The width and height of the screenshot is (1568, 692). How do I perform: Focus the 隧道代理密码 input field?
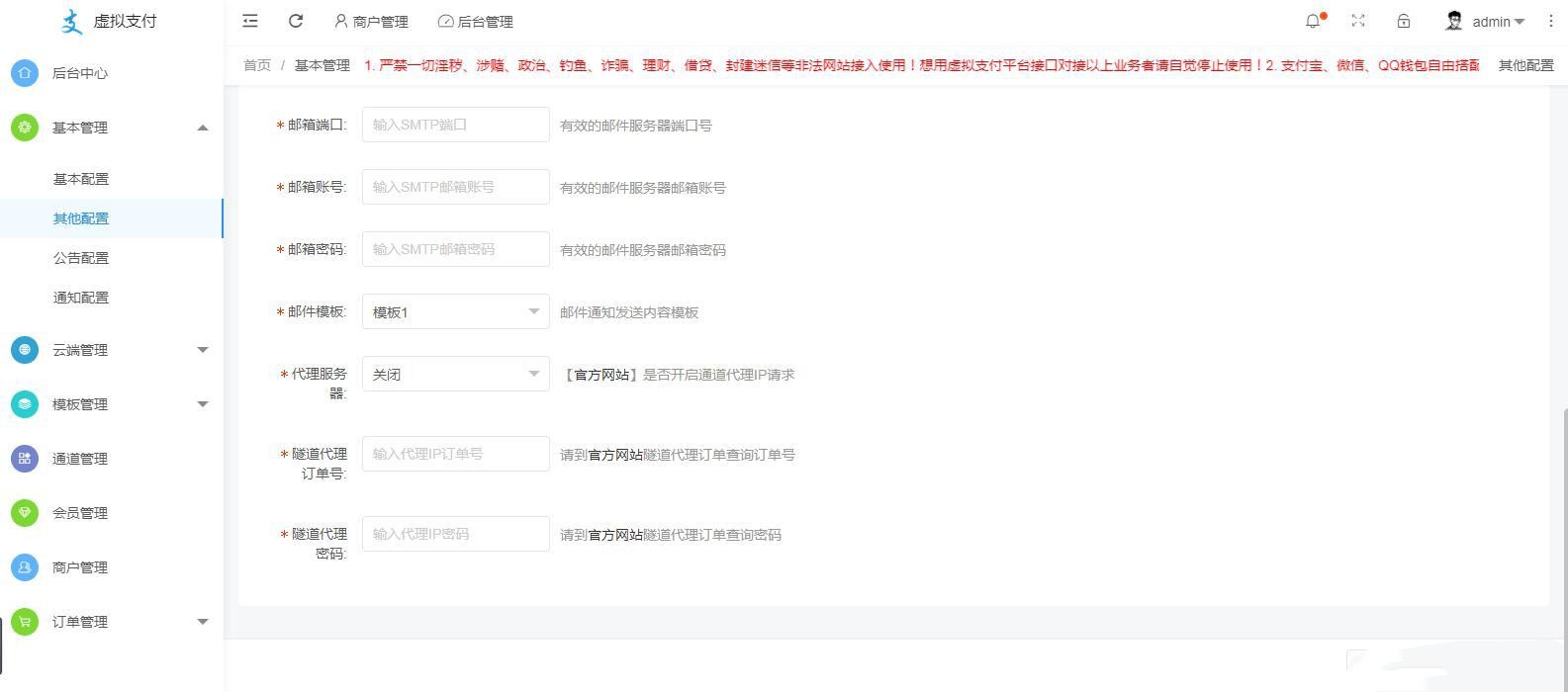[456, 534]
